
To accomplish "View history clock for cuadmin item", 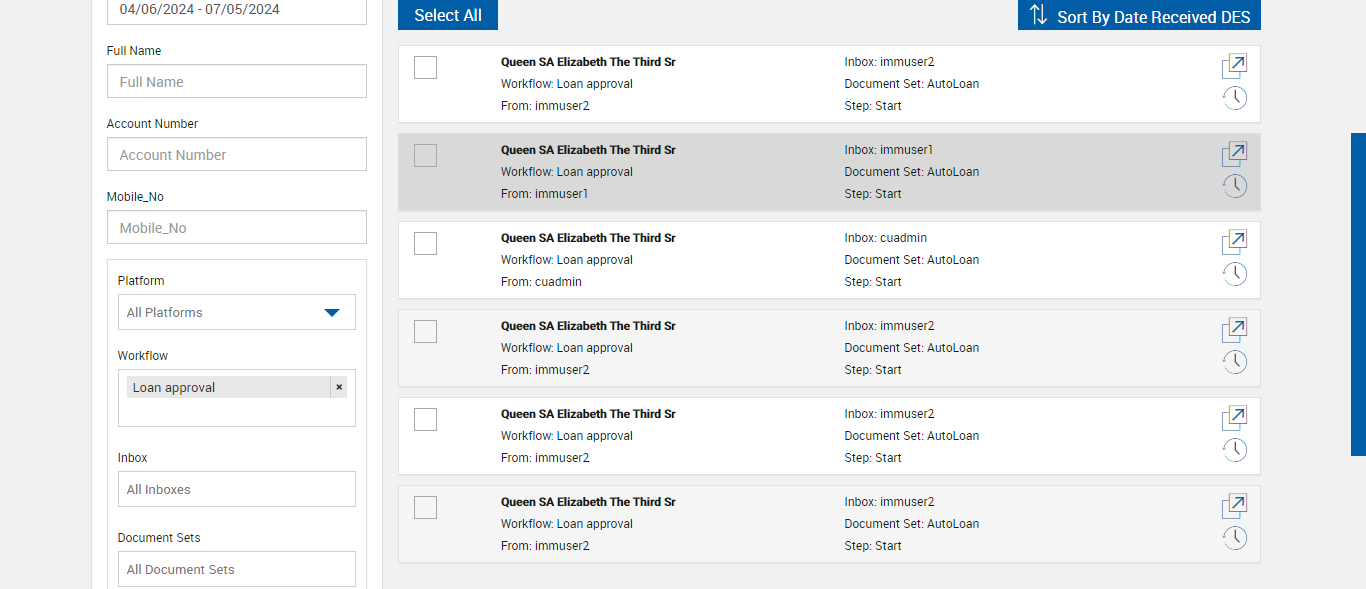I will (1235, 274).
